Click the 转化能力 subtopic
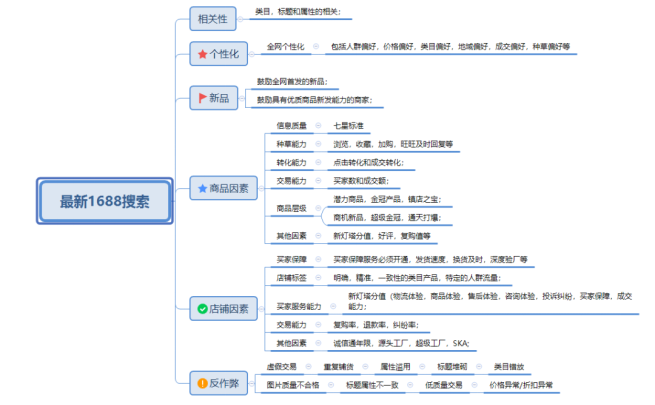The height and width of the screenshot is (405, 655). [x=291, y=162]
